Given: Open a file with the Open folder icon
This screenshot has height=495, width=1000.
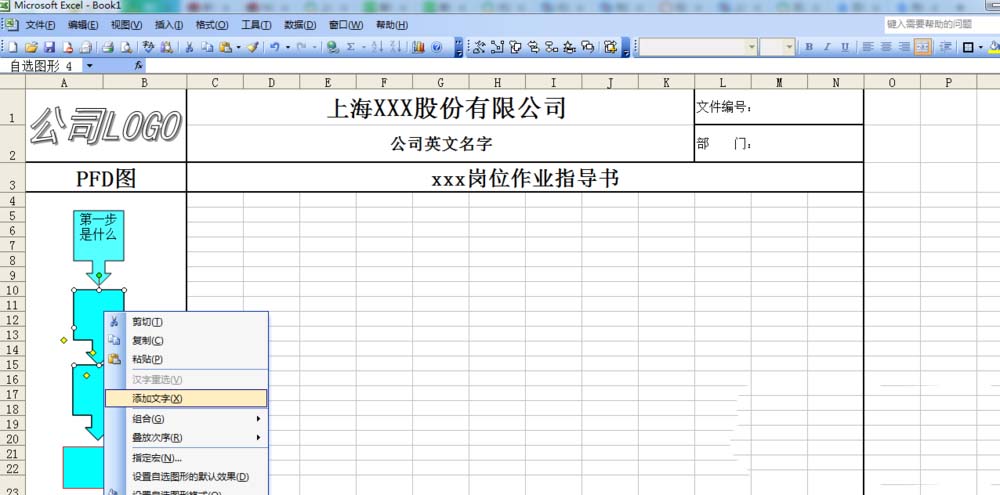Looking at the screenshot, I should point(31,47).
